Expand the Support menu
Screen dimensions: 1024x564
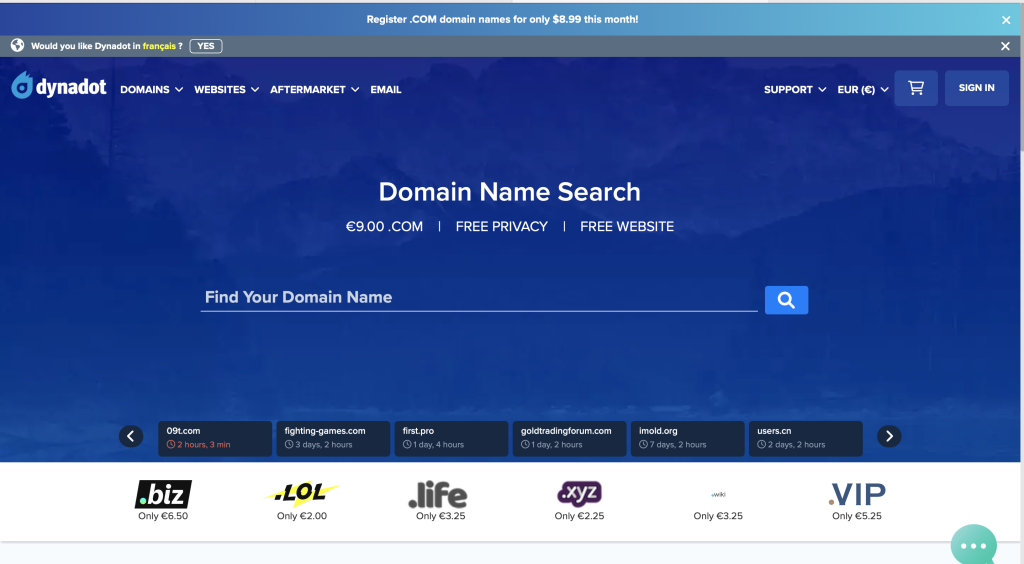[795, 89]
